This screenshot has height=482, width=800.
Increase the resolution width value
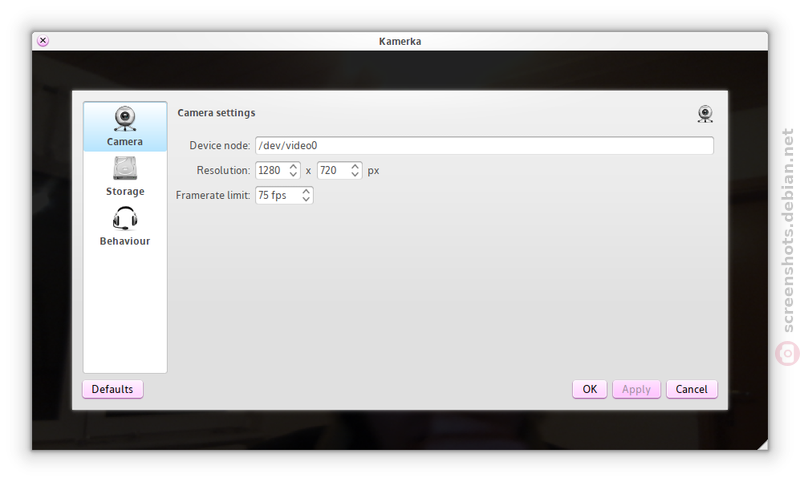[x=293, y=166]
